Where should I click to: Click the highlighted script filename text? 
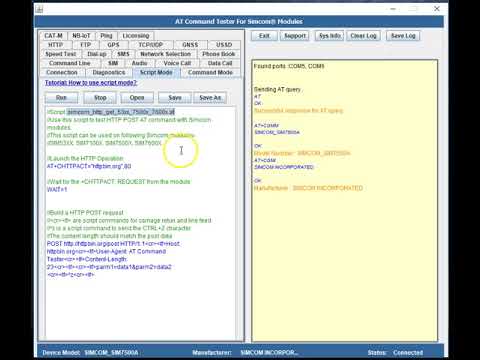[x=121, y=112]
